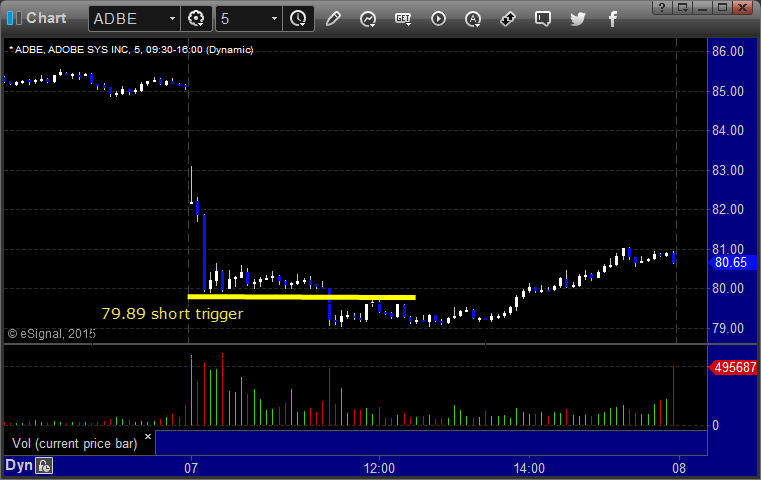Select the pencil drawing tool

[x=333, y=19]
